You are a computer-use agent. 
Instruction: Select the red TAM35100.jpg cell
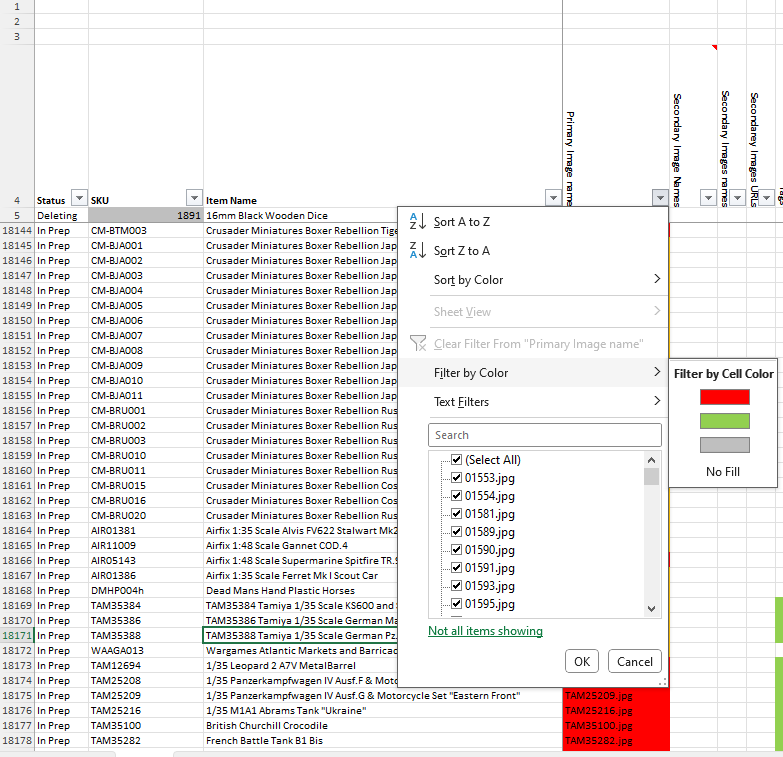coord(616,725)
